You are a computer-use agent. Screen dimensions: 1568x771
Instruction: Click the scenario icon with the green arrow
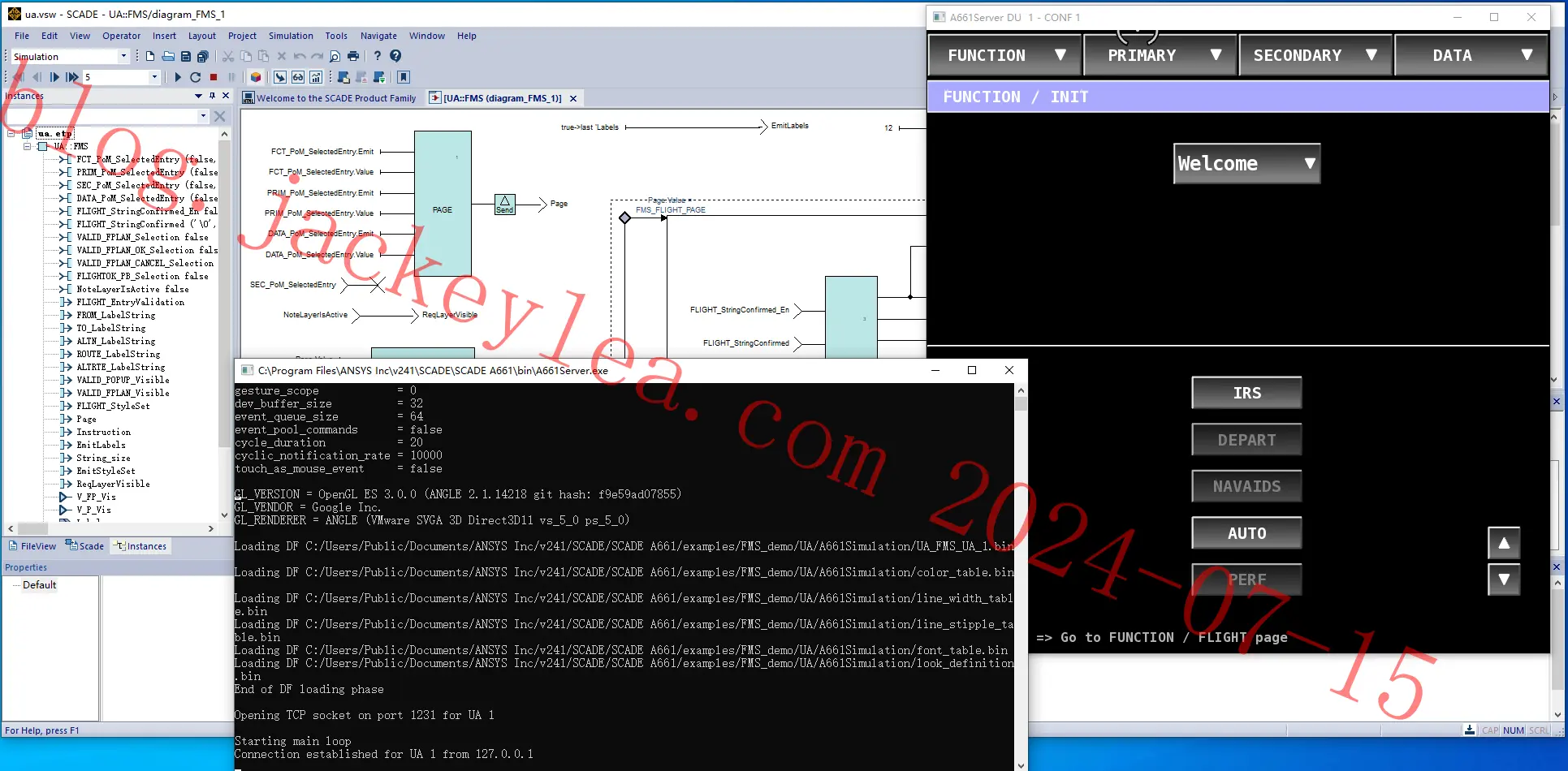(379, 77)
